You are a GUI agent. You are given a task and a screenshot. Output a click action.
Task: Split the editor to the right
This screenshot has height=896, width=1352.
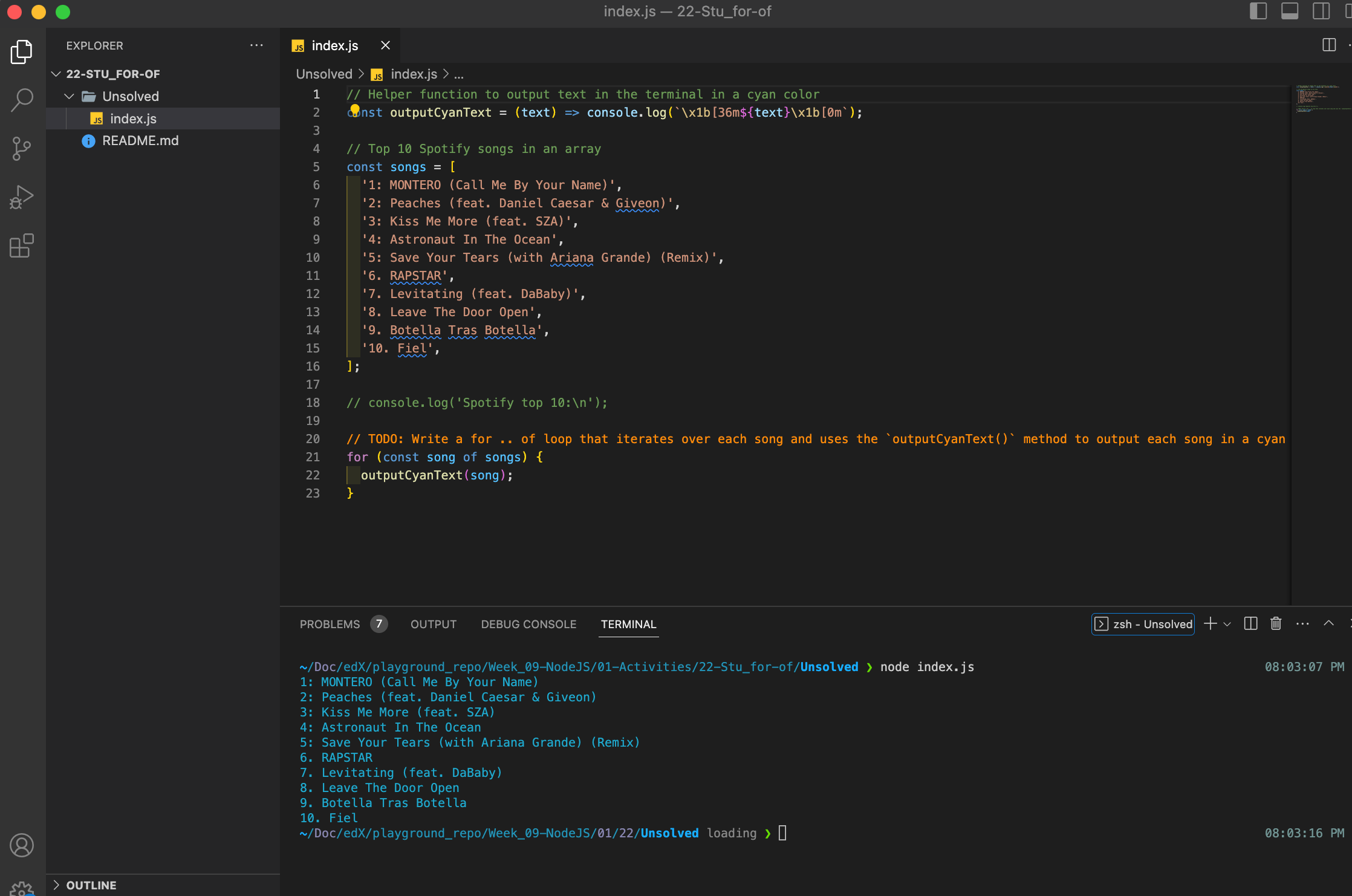[1329, 45]
